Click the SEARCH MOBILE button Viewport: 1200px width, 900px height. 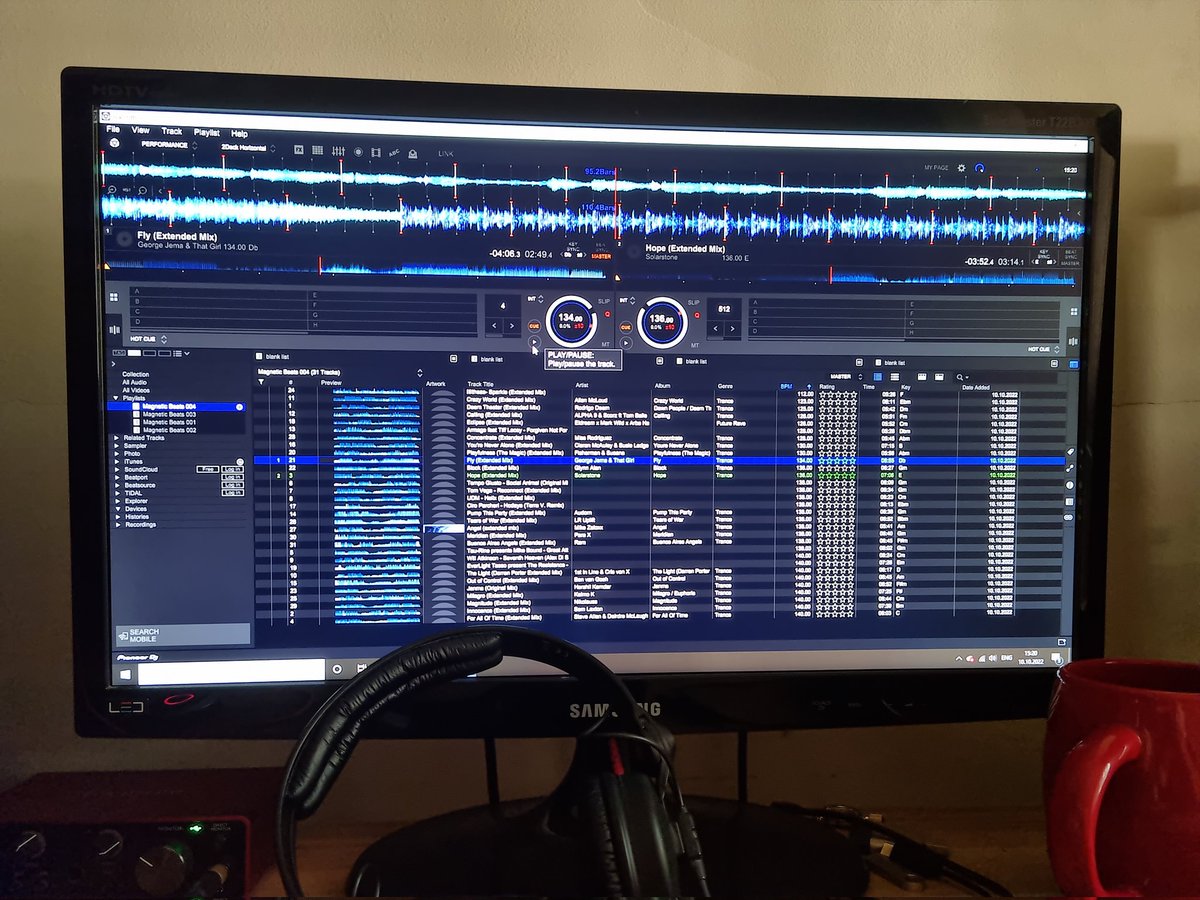pyautogui.click(x=182, y=634)
